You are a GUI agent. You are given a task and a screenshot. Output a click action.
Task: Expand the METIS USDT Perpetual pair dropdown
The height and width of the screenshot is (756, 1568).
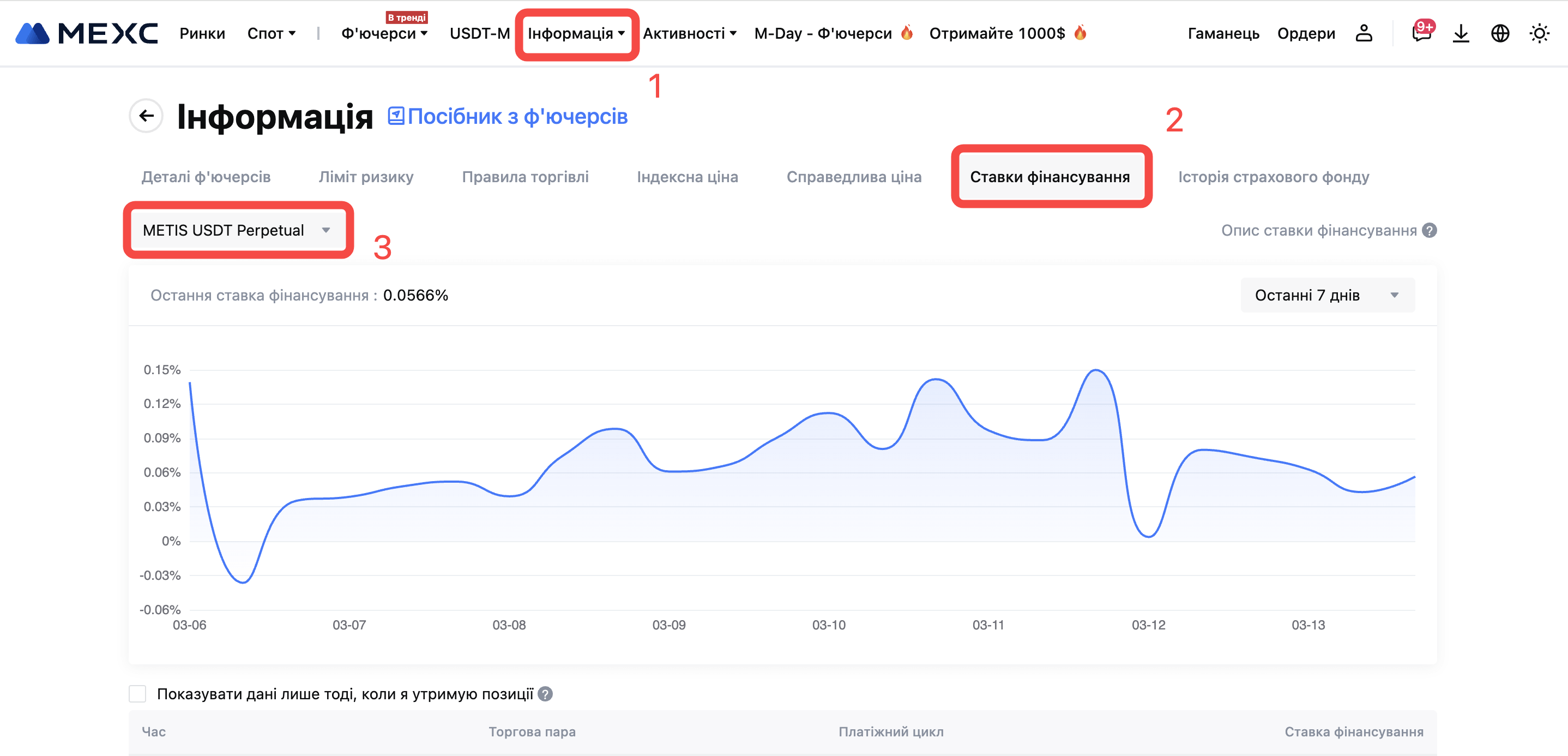tap(237, 230)
